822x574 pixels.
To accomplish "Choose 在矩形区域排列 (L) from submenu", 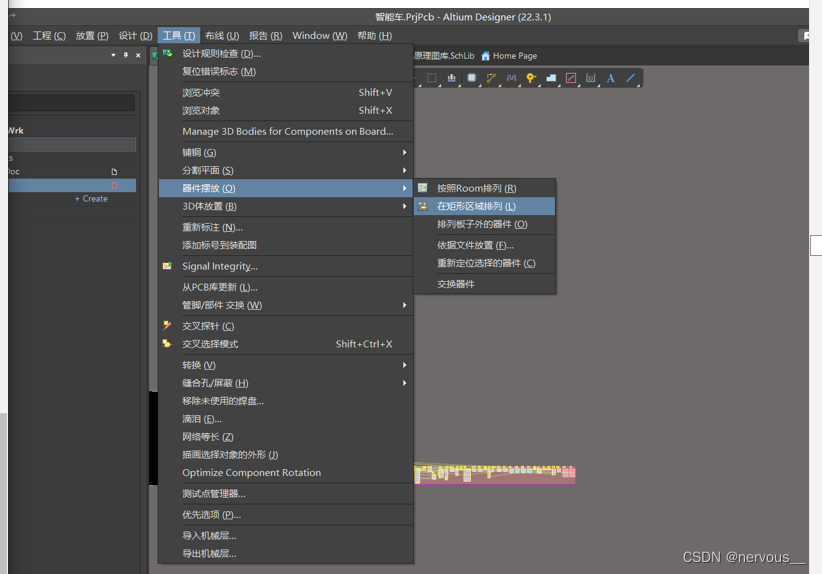I will 476,206.
